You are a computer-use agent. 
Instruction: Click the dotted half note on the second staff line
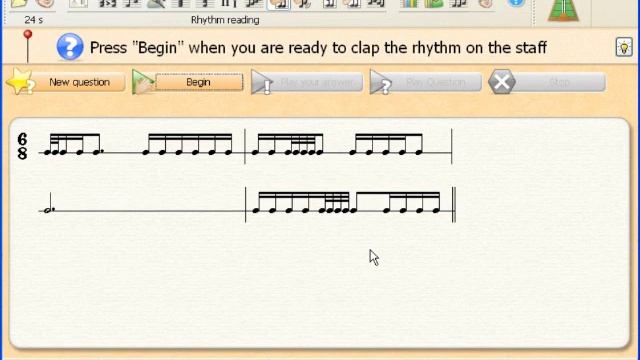(49, 204)
